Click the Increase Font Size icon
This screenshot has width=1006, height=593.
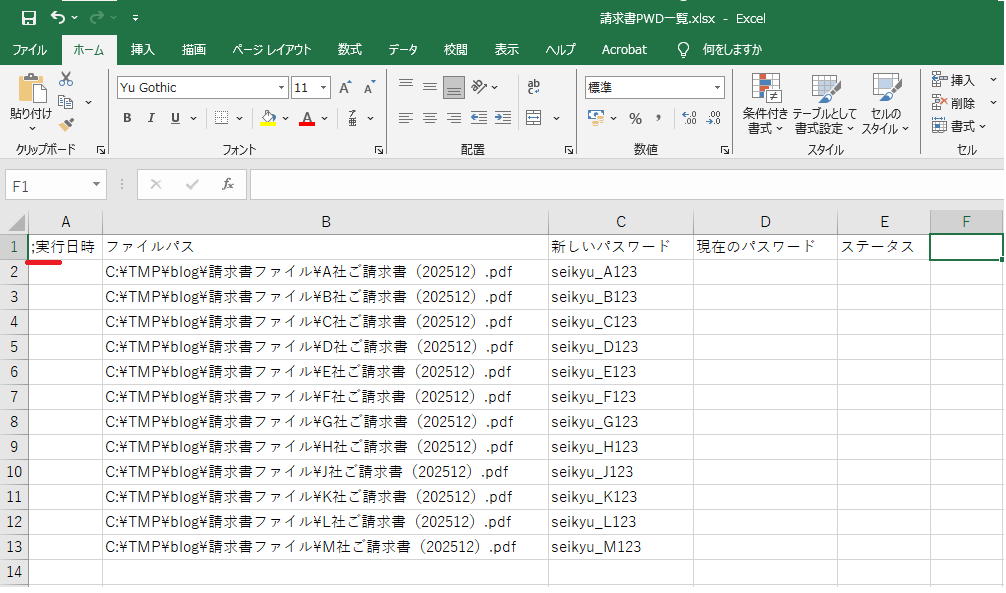(344, 88)
